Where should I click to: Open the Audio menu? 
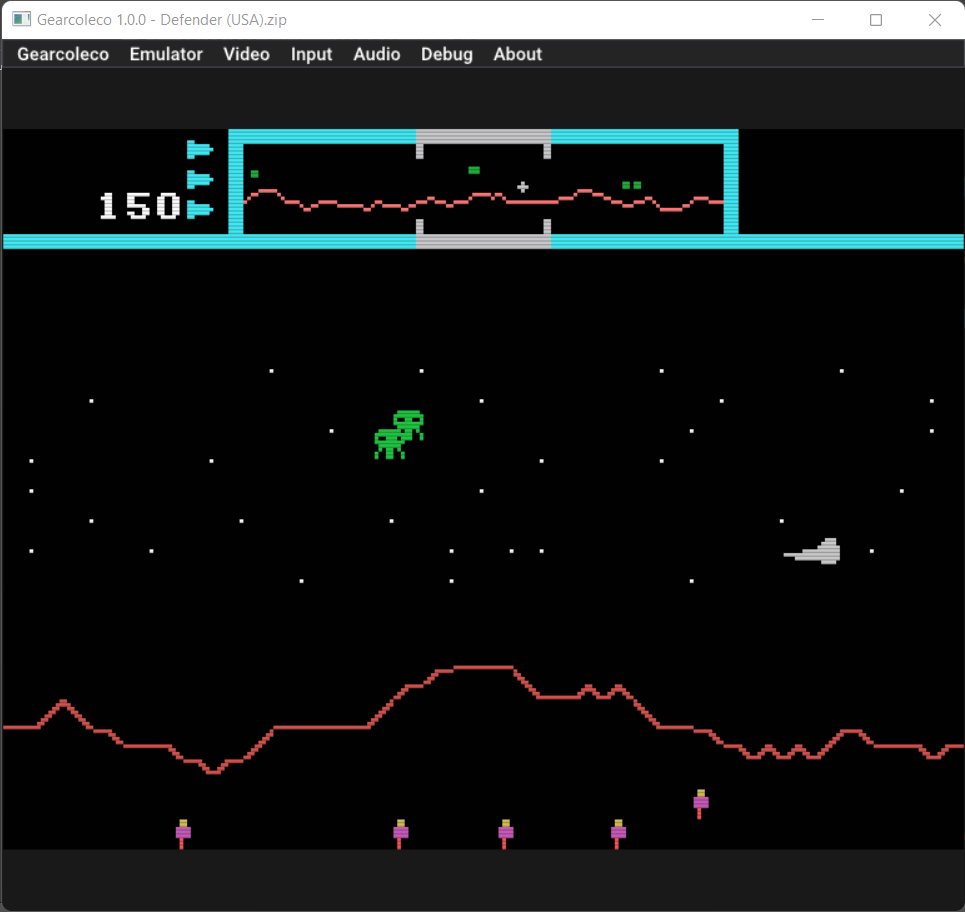(377, 54)
